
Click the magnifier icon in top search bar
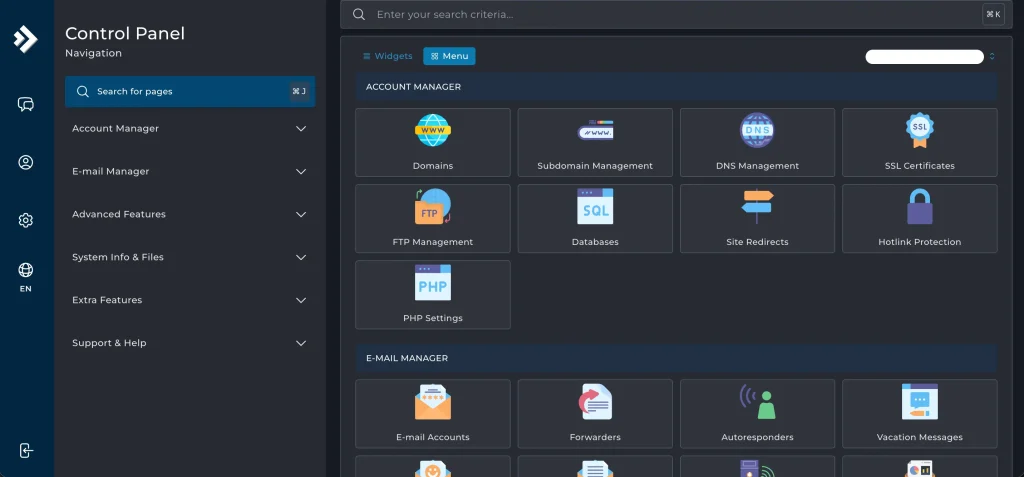[359, 14]
